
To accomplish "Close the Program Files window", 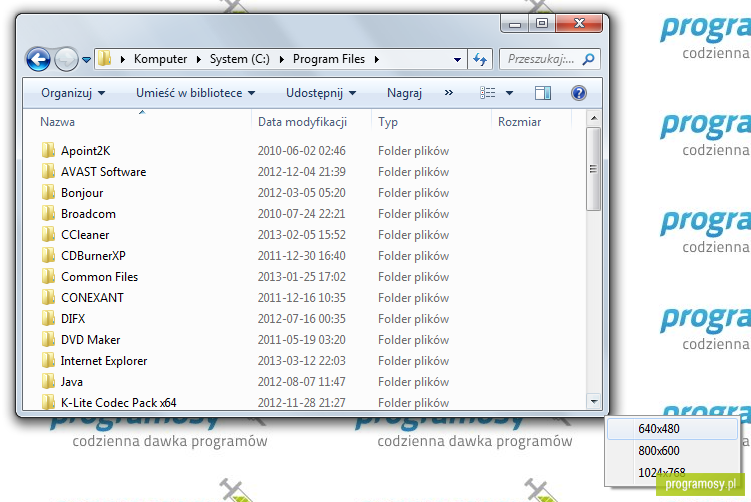I will click(x=579, y=23).
